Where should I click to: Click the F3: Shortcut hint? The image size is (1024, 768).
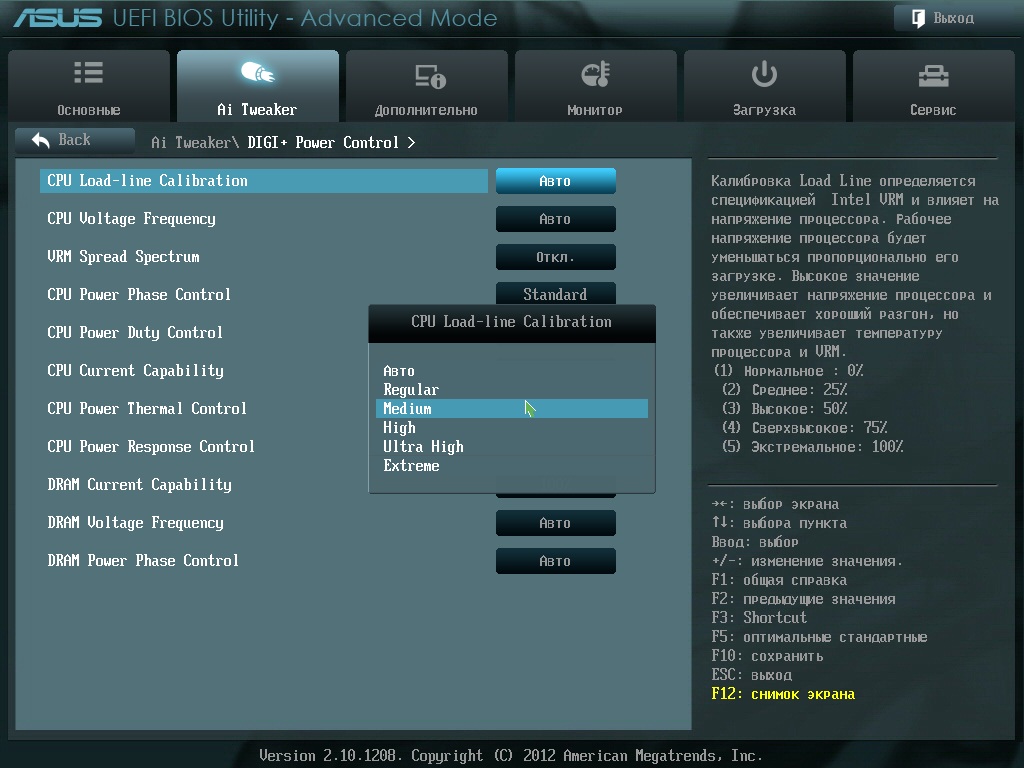click(759, 618)
